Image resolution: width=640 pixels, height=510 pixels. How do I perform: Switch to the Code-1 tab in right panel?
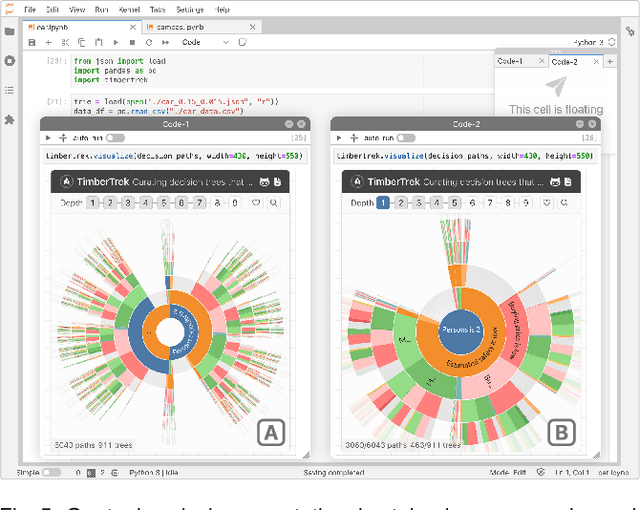[510, 62]
